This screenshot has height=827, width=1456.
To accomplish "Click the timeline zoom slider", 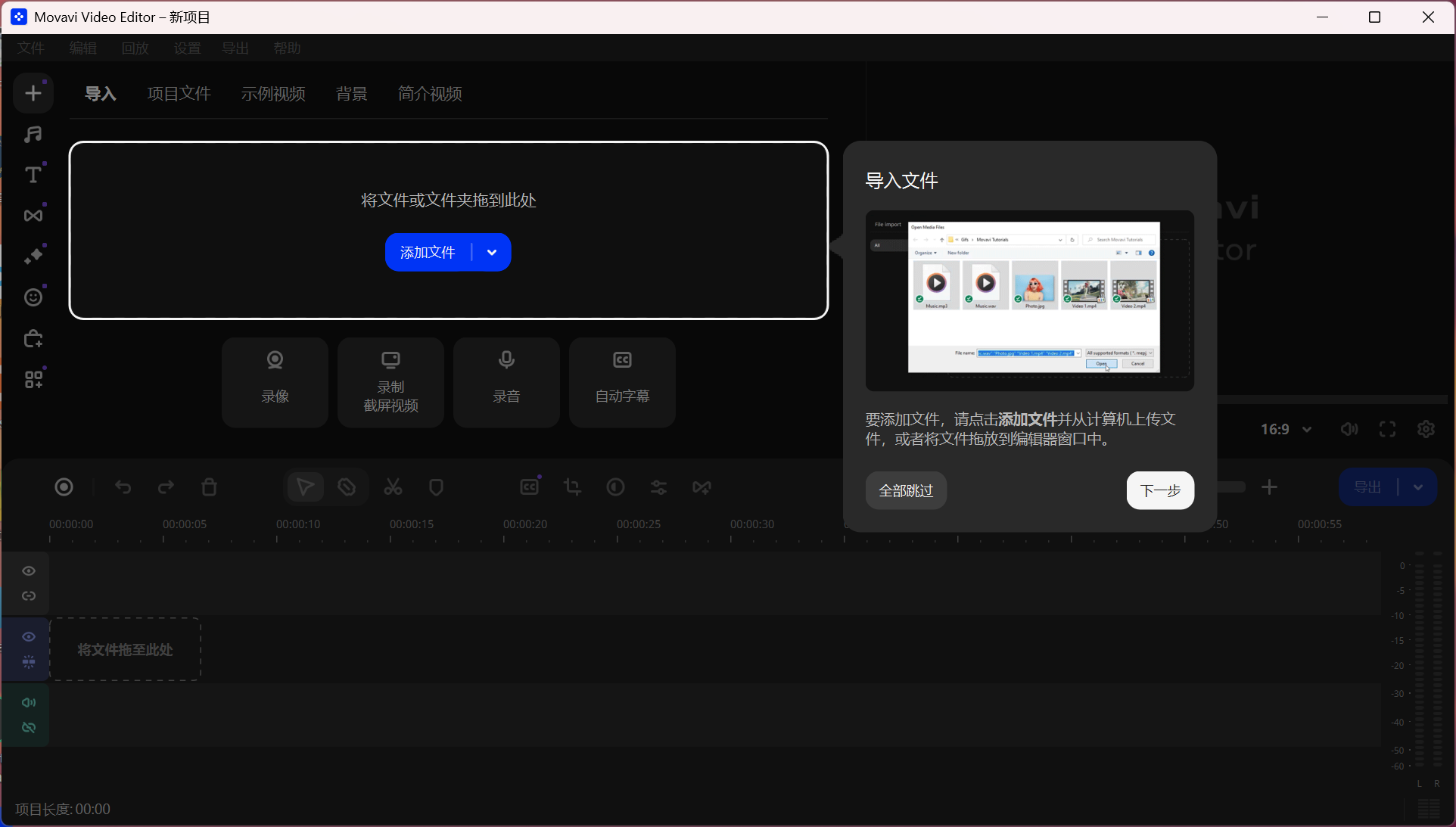I will pos(1231,487).
